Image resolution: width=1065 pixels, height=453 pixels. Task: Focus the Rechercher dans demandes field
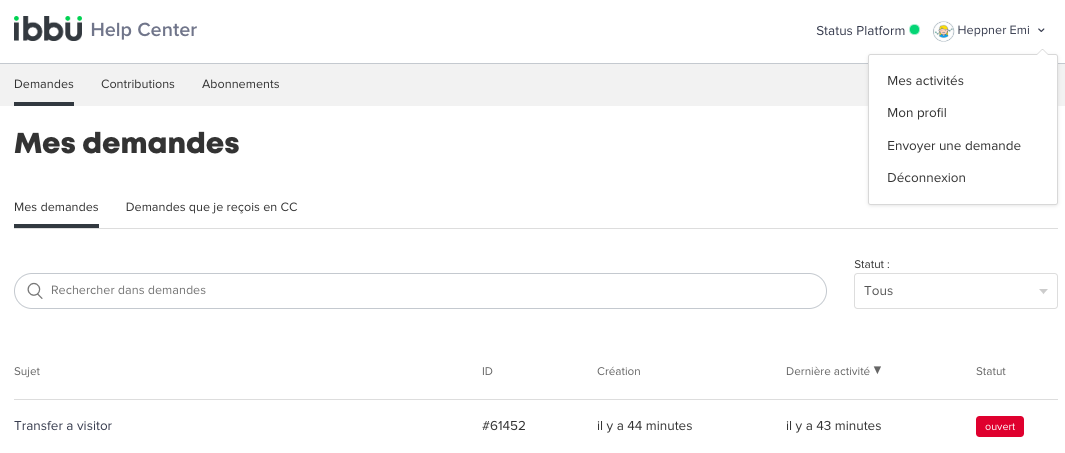(420, 291)
